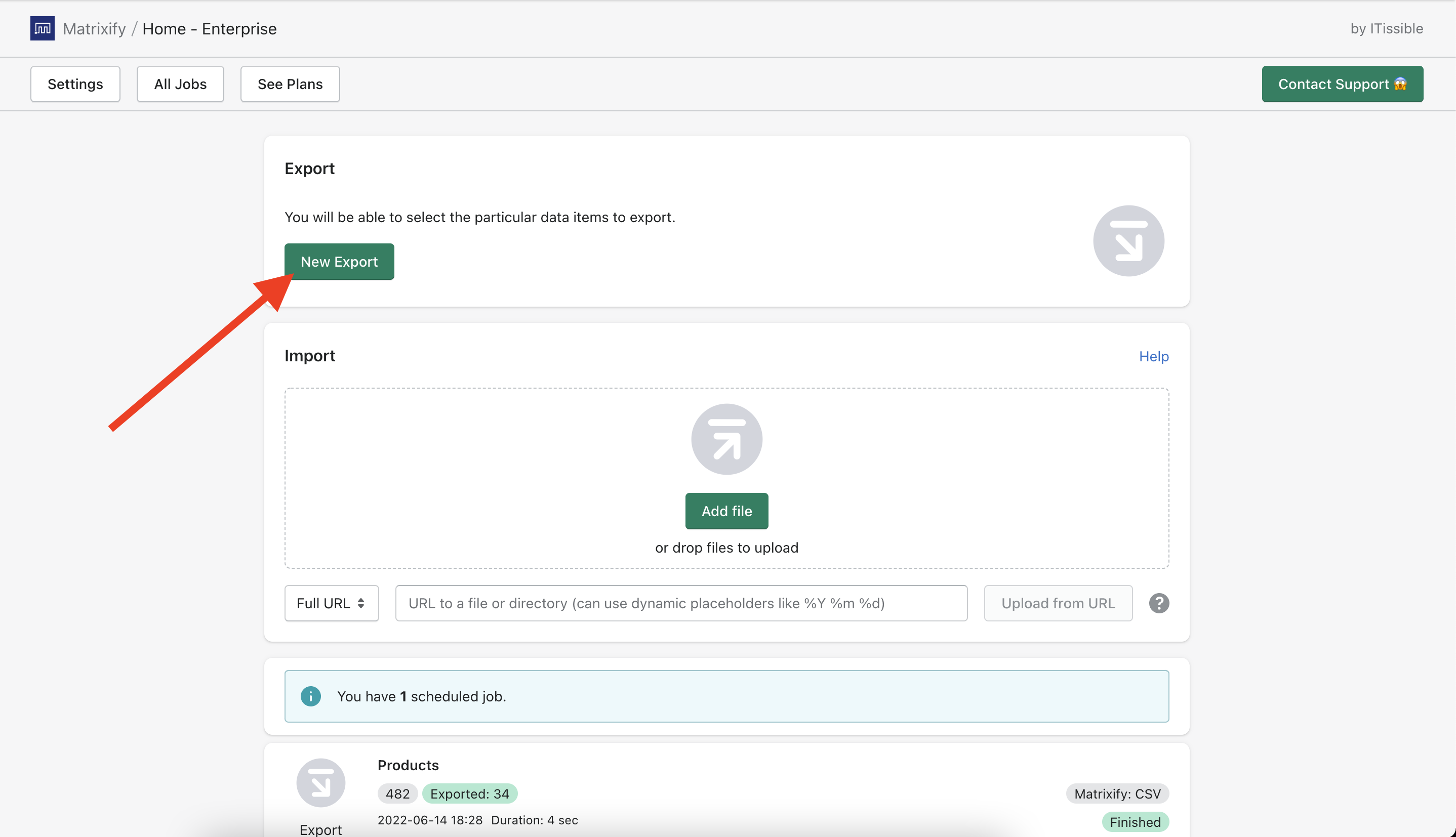Go to All Jobs

click(x=180, y=84)
